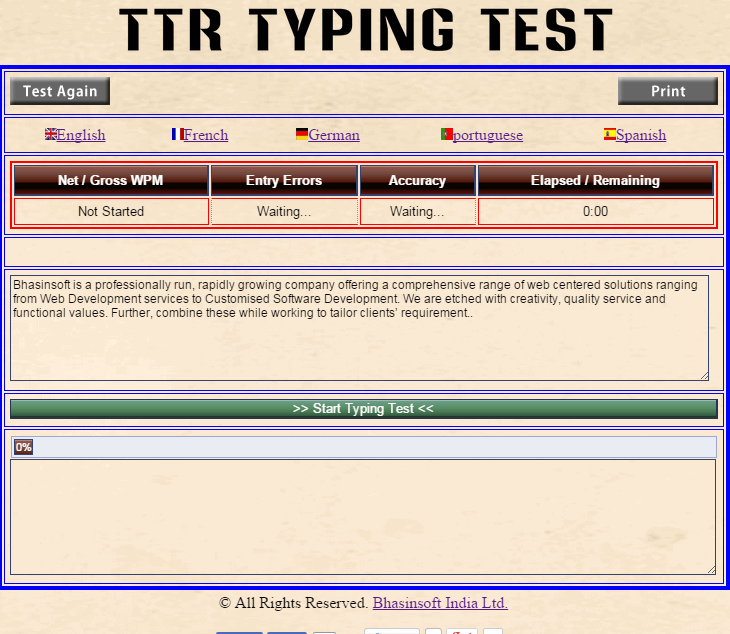
Task: Click the Print button
Action: click(668, 91)
